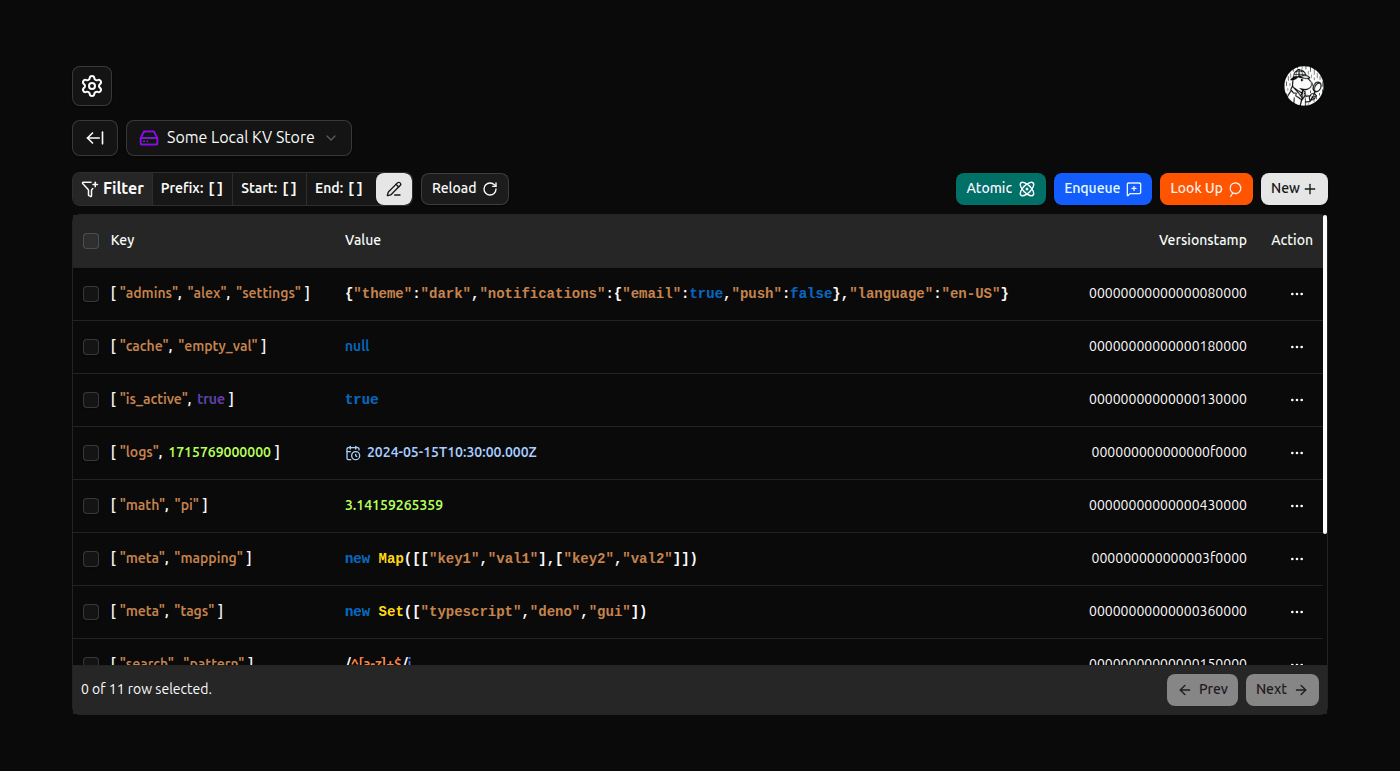Click the calendar icon beside the logs timestamp
This screenshot has width=1400, height=771.
pyautogui.click(x=352, y=452)
